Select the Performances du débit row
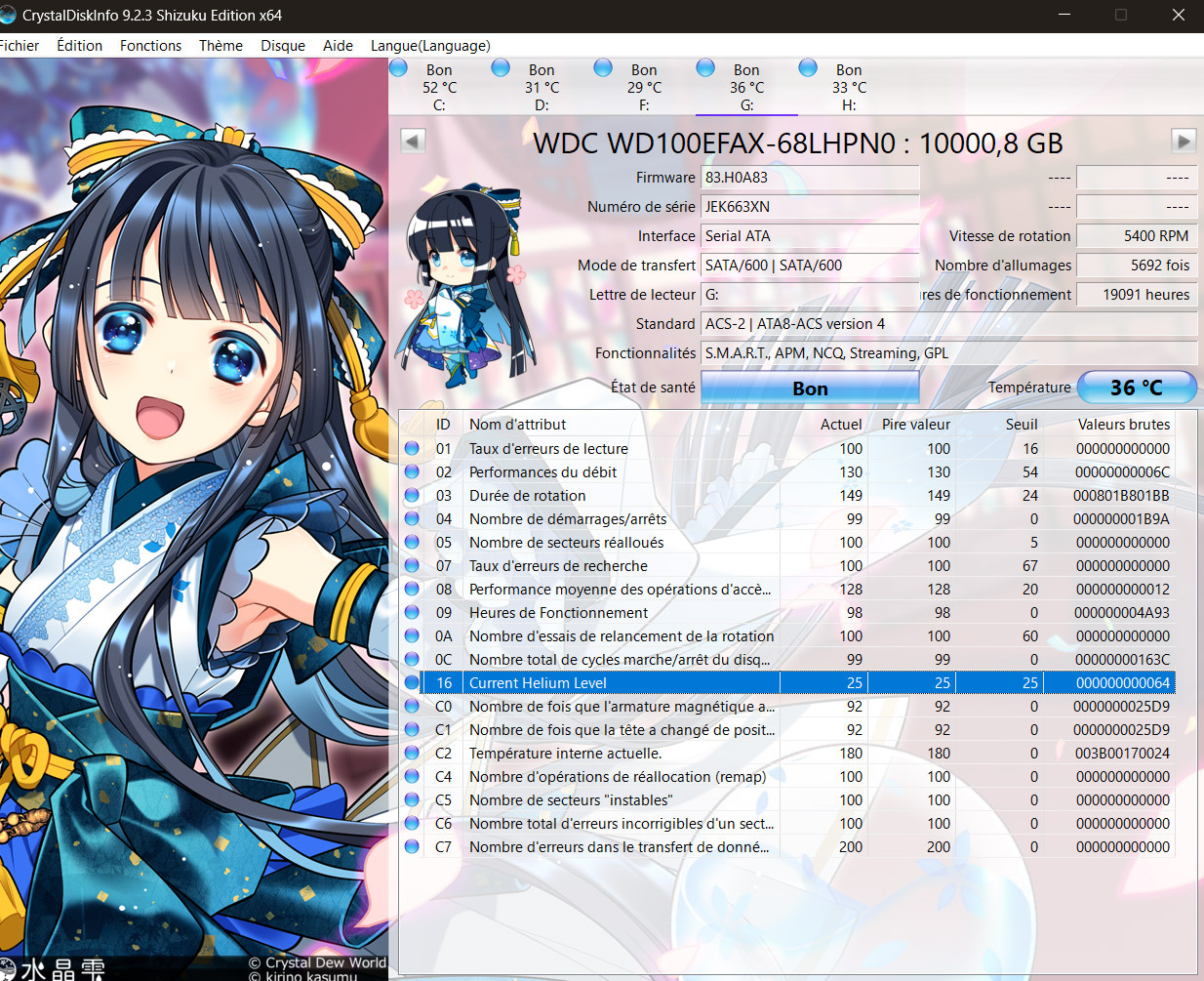Image resolution: width=1204 pixels, height=981 pixels. coord(786,471)
